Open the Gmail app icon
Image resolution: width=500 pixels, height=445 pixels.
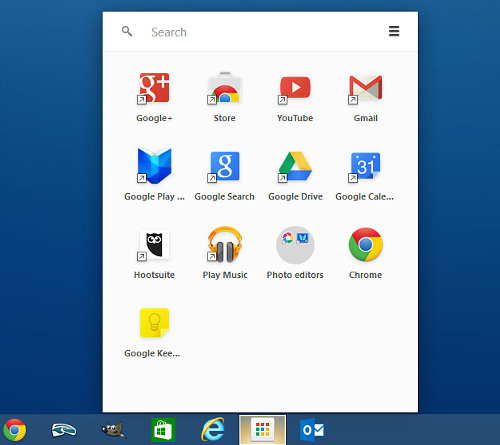[x=366, y=88]
